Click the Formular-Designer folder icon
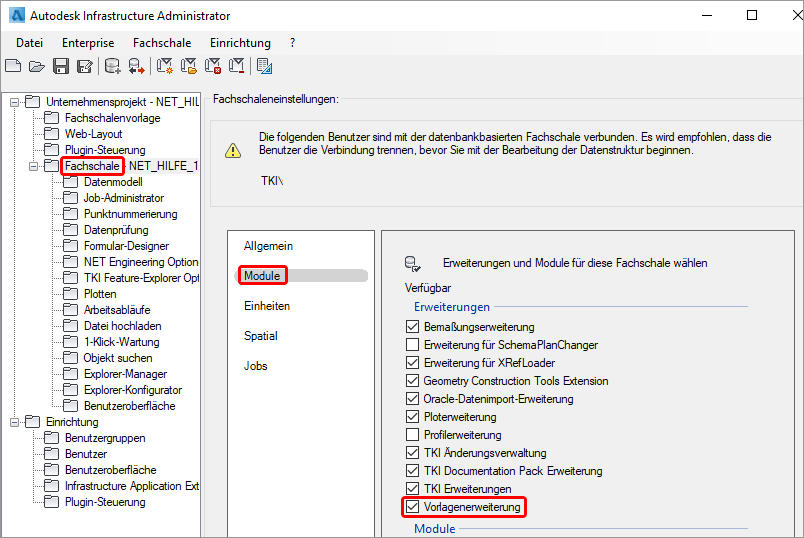 pos(70,246)
